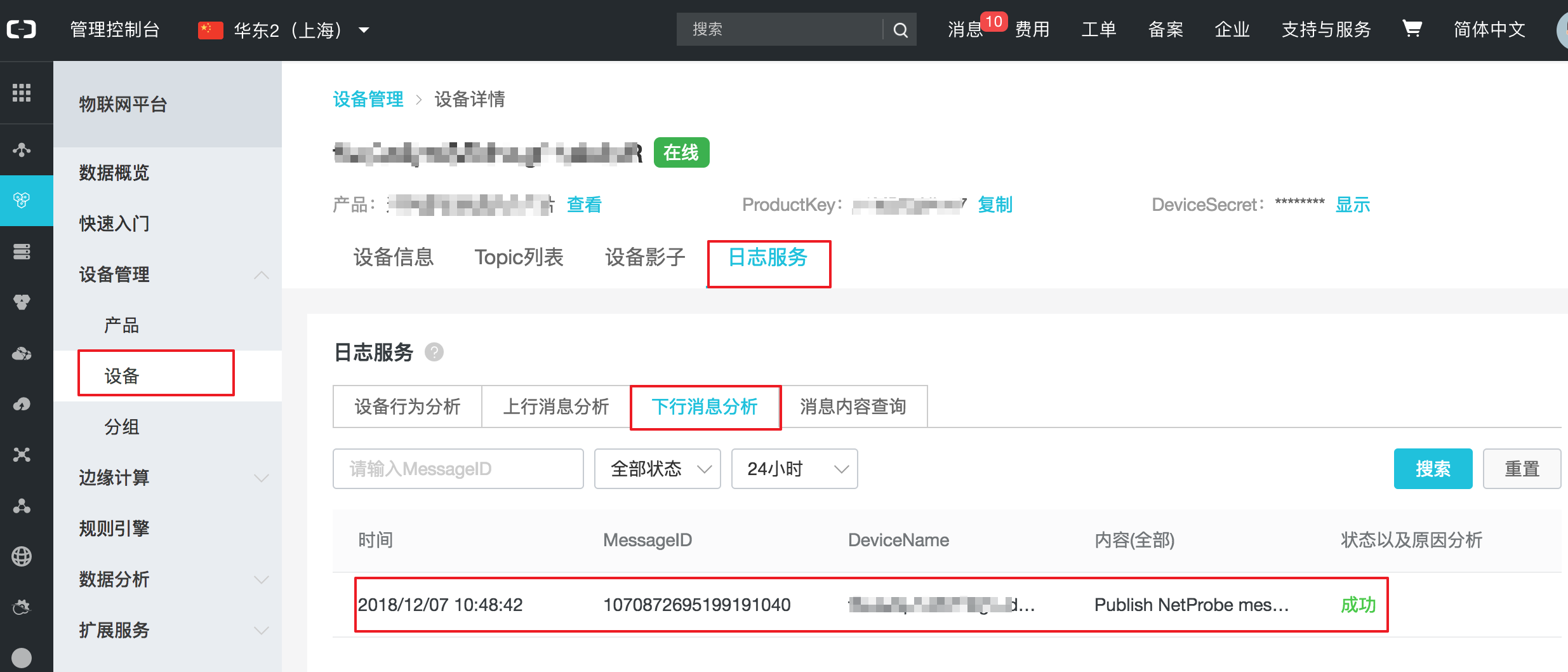Focus the 请输入MessageID input field

tap(458, 469)
